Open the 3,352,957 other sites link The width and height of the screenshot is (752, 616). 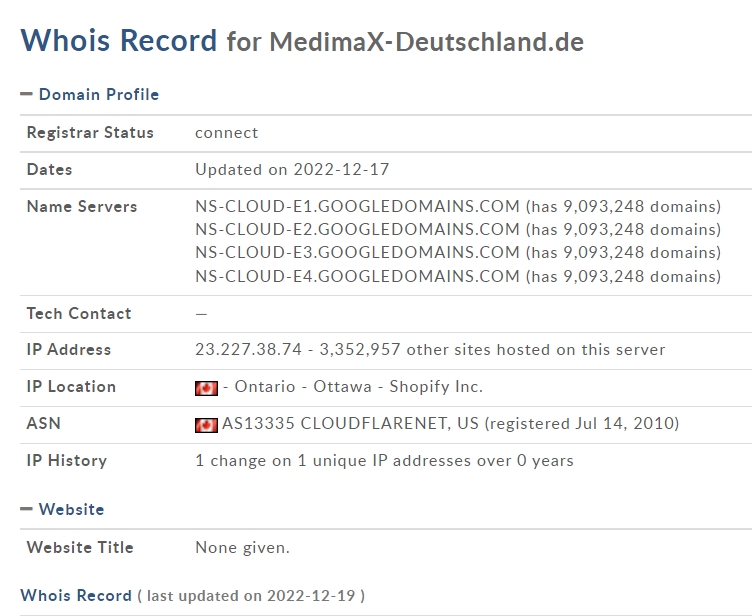[x=492, y=349]
